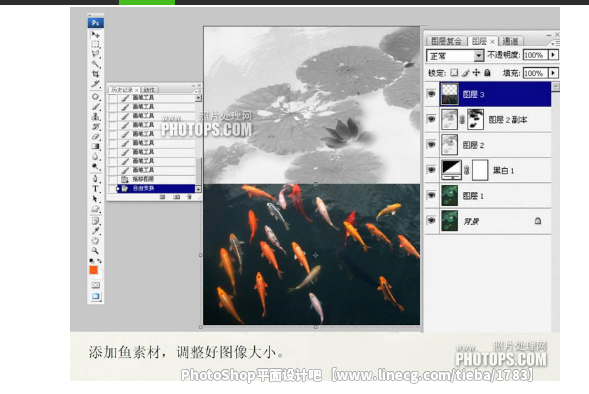This screenshot has width=589, height=394.
Task: Pick the Lasso tool
Action: [x=95, y=54]
